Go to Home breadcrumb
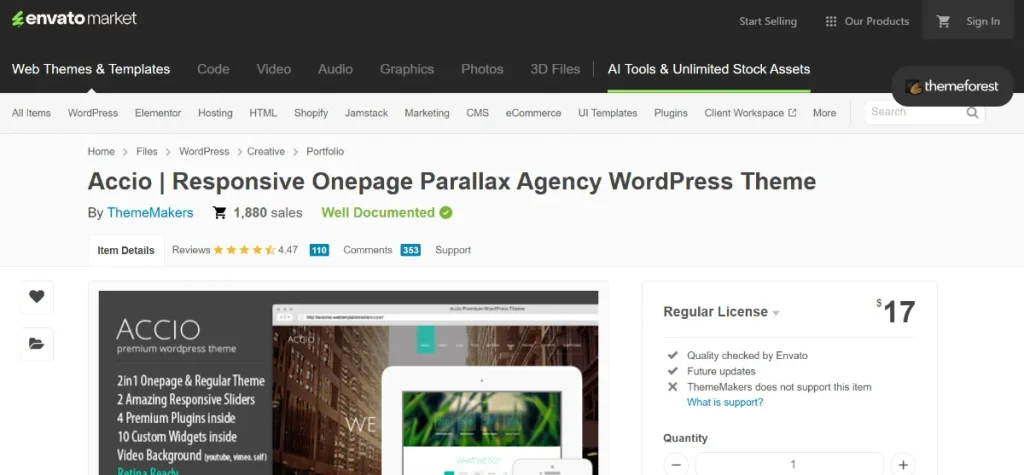The width and height of the screenshot is (1024, 475). pyautogui.click(x=101, y=151)
